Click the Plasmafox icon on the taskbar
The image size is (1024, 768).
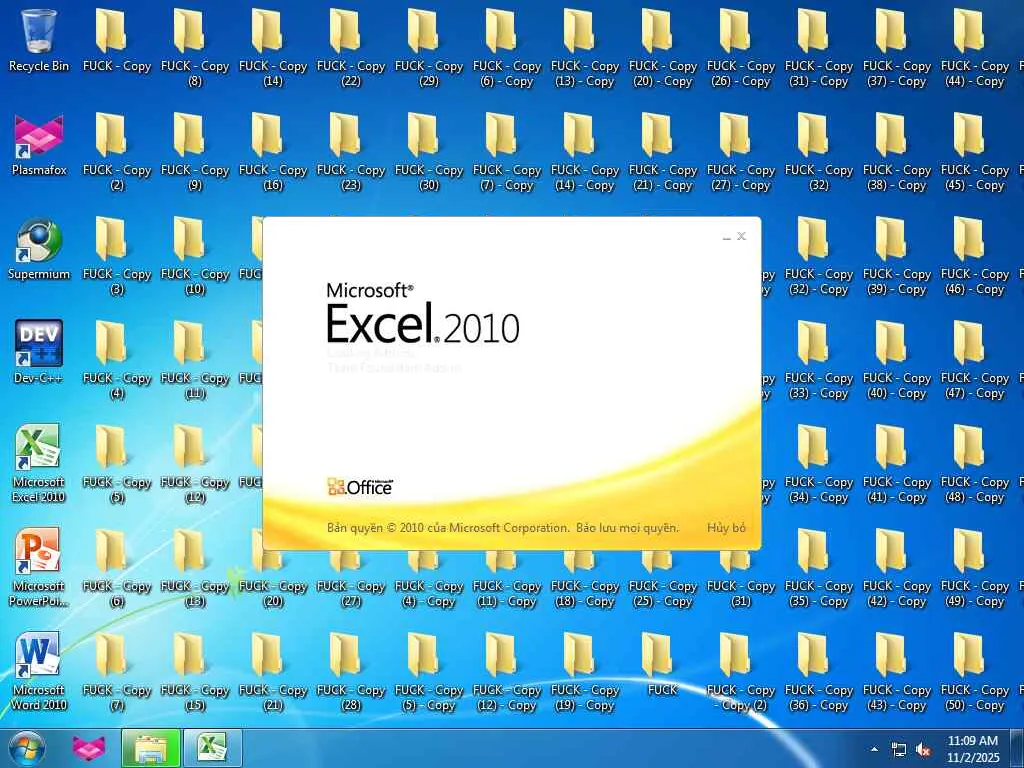pos(88,749)
